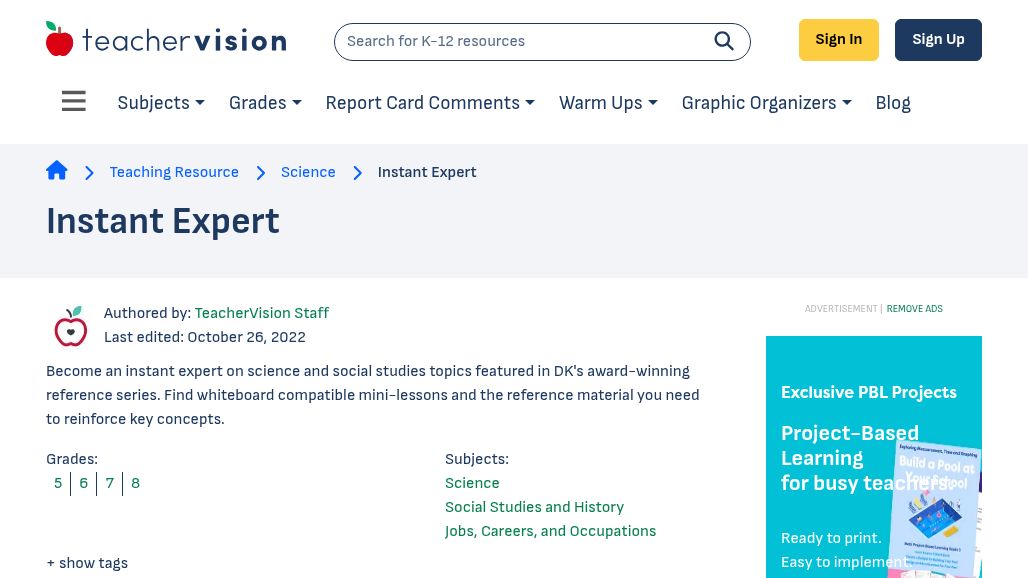Select grade 5 link
Screen dimensions: 1028x578
[x=58, y=483]
